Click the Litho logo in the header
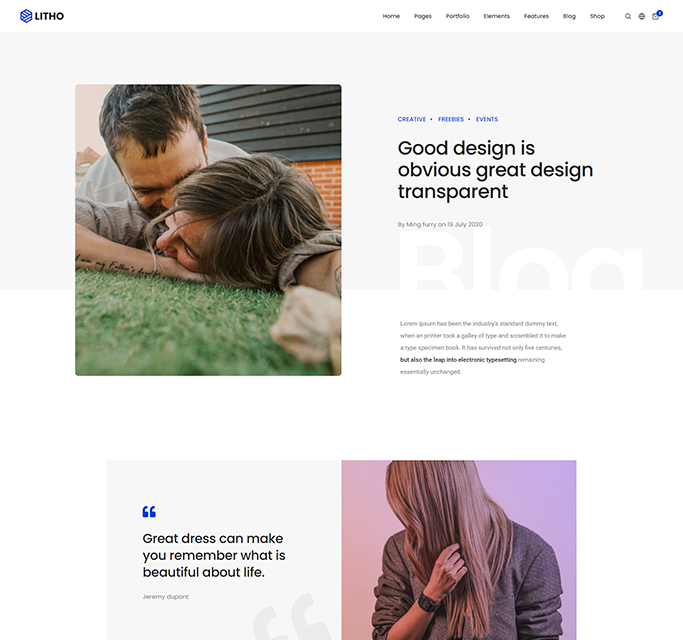The height and width of the screenshot is (640, 683). (x=42, y=16)
